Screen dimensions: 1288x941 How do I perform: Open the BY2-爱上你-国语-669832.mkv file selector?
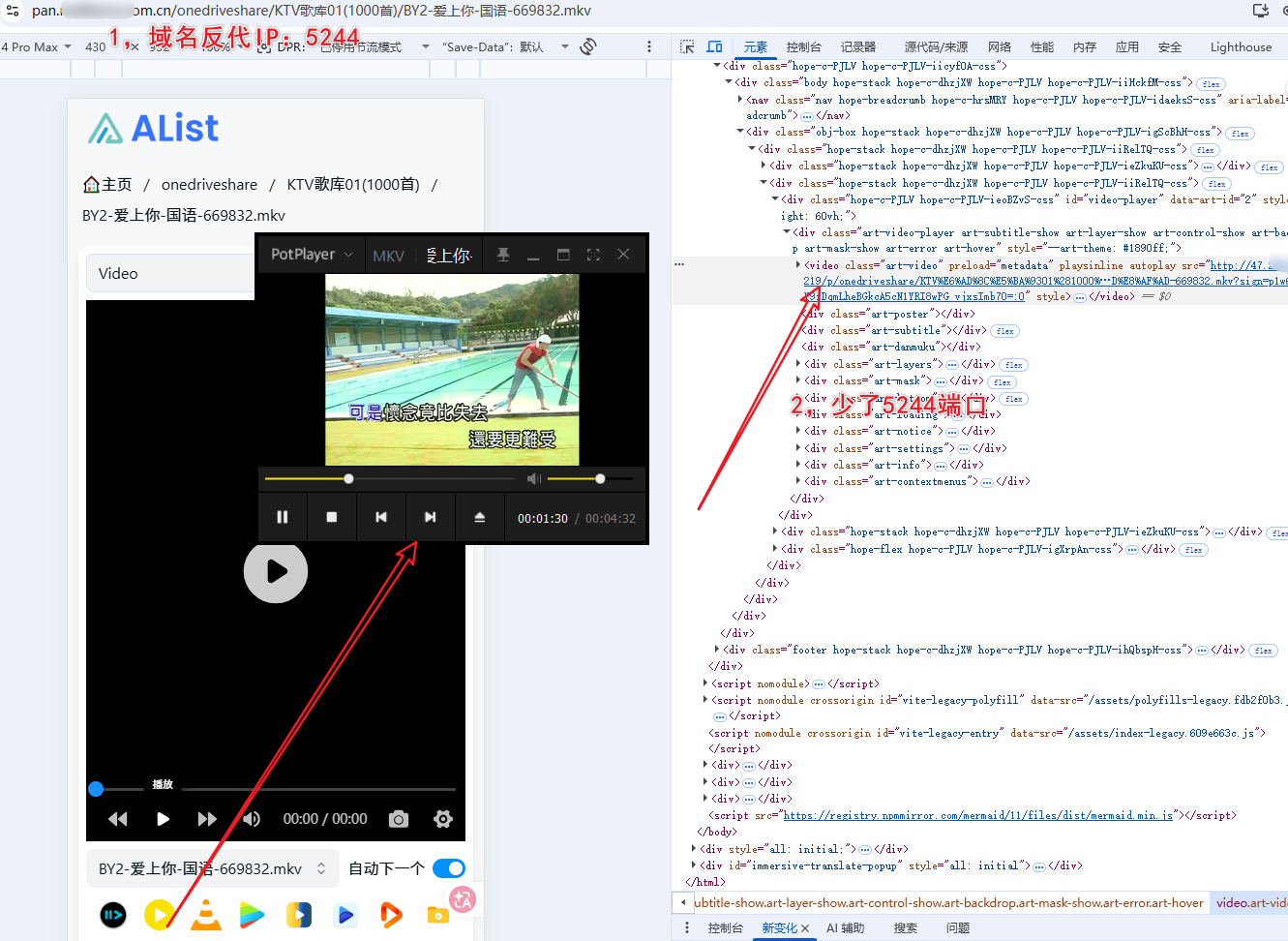point(212,868)
